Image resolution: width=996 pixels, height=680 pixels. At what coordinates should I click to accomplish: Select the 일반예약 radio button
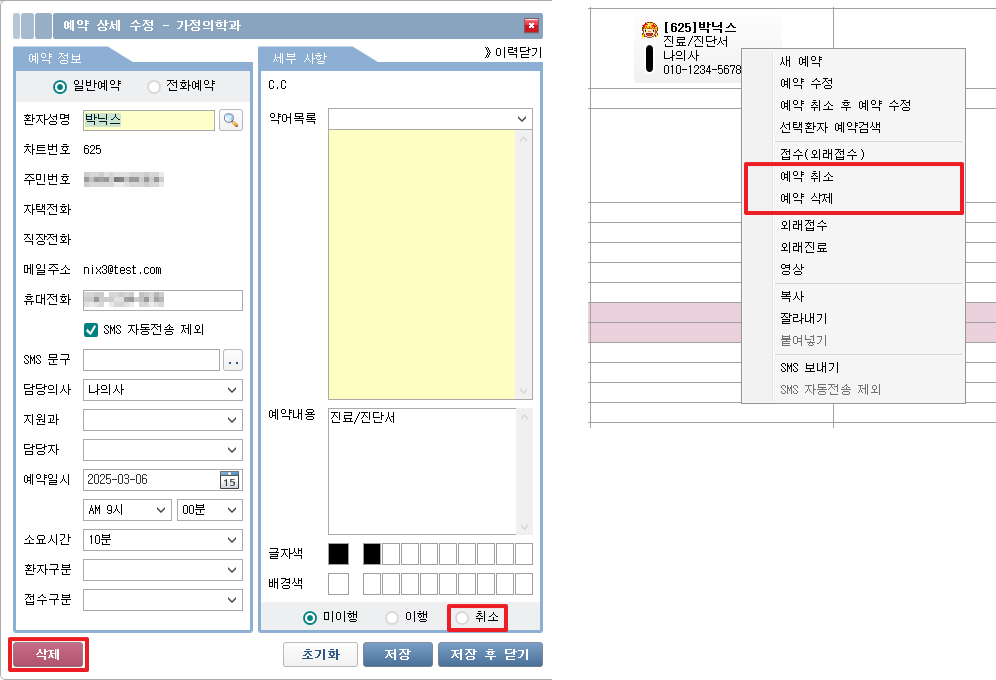tap(60, 87)
